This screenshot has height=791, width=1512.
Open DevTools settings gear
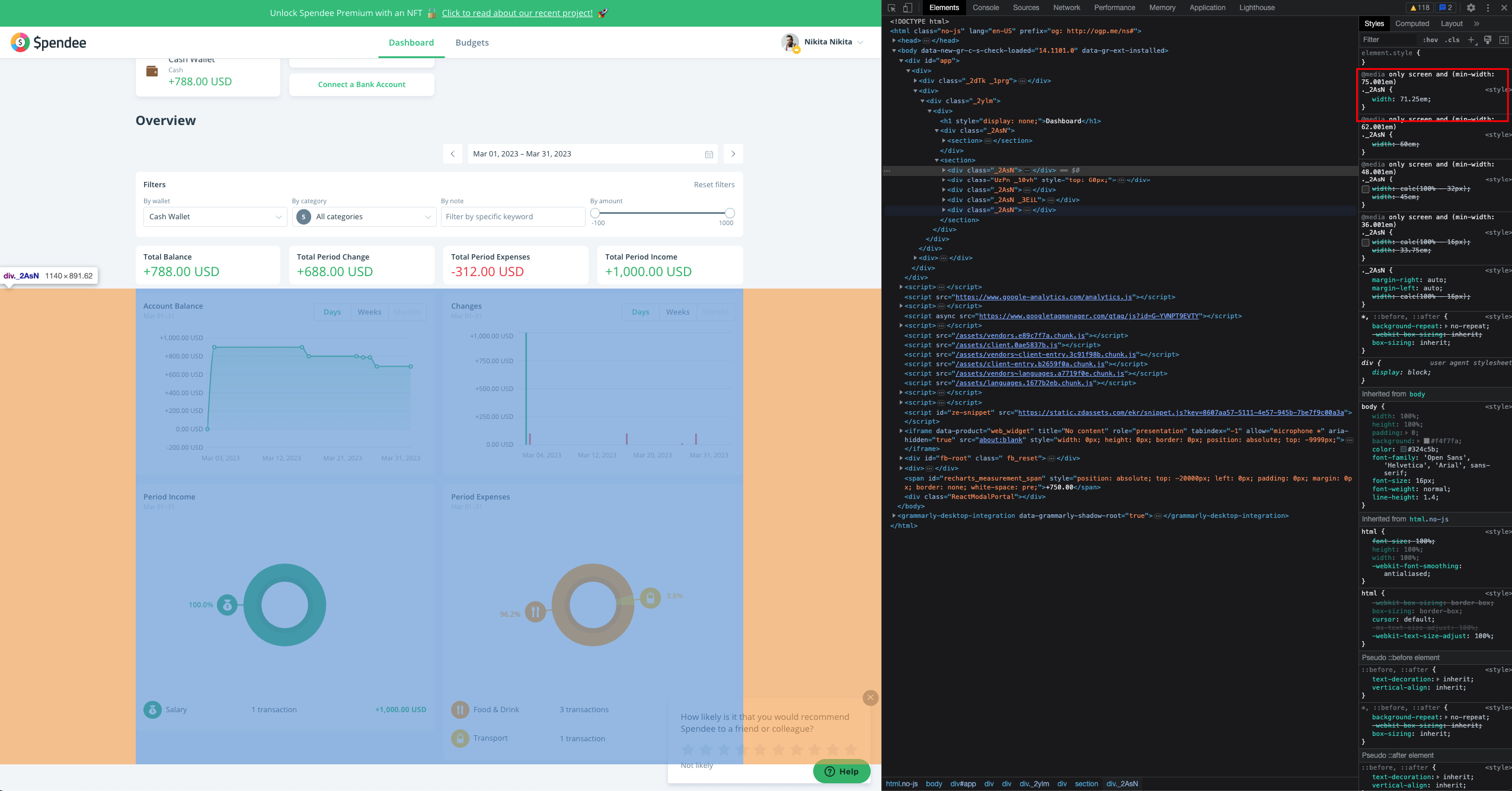[x=1472, y=8]
